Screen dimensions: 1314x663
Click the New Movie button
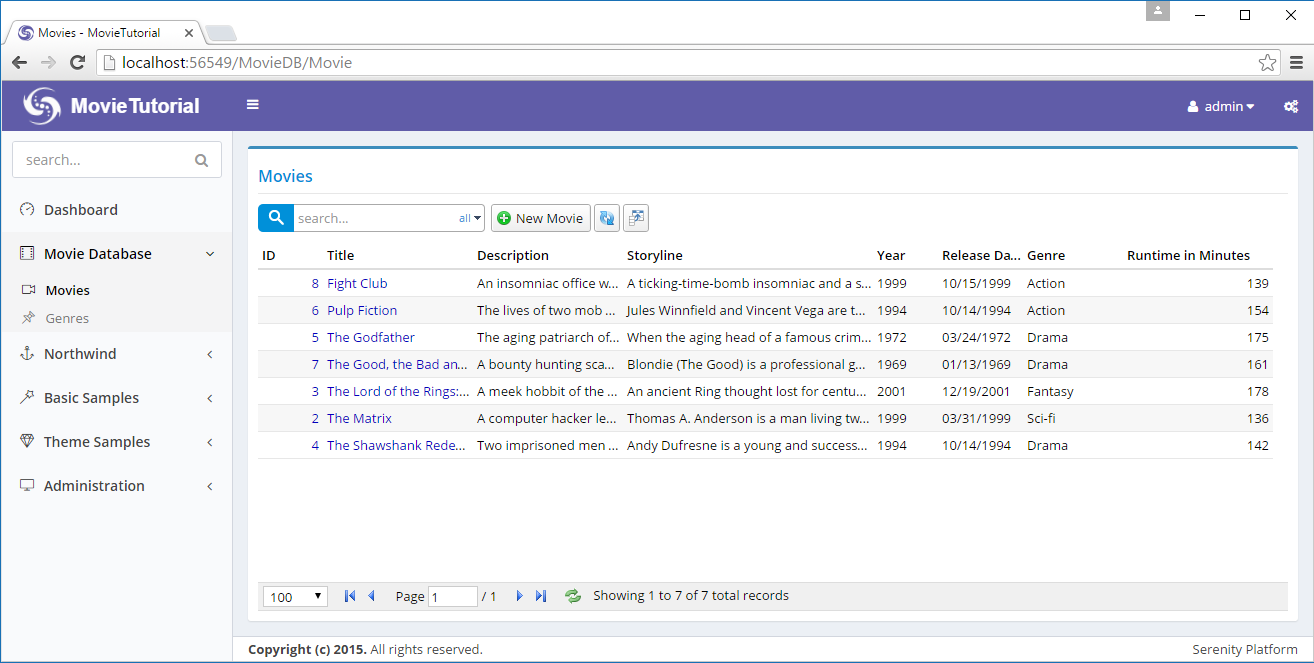540,218
